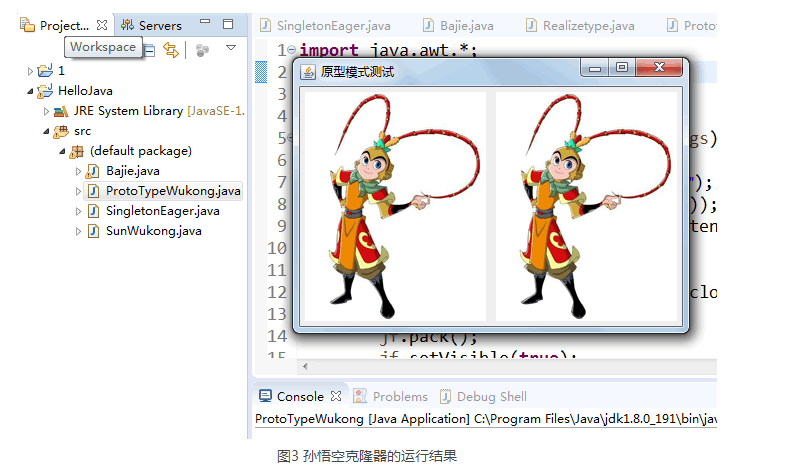Screen dimensions: 793x467
Task: Expand SingletonEager.java tree node
Action: click(78, 211)
